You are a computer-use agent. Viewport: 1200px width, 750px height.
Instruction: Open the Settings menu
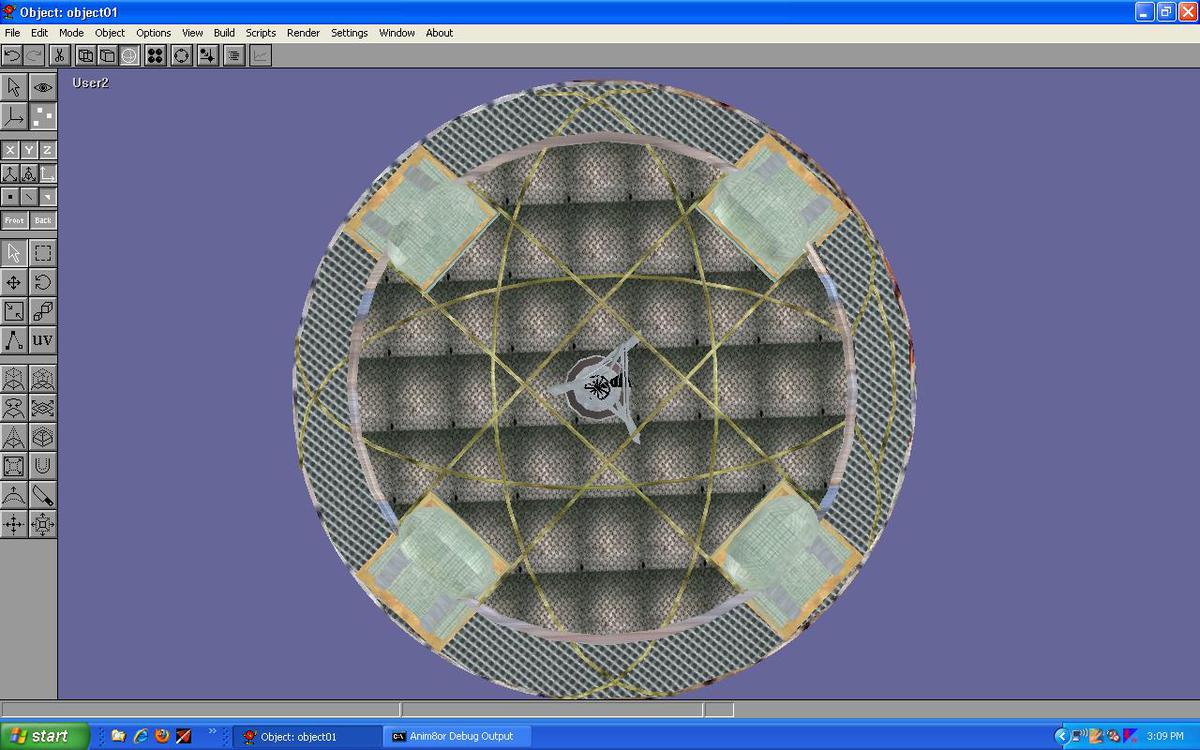click(x=350, y=33)
